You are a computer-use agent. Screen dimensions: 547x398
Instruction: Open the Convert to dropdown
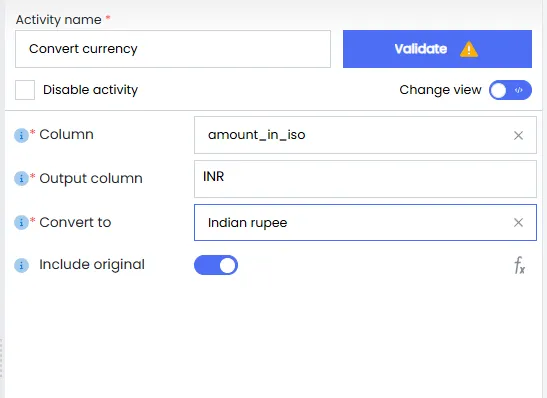click(x=365, y=223)
